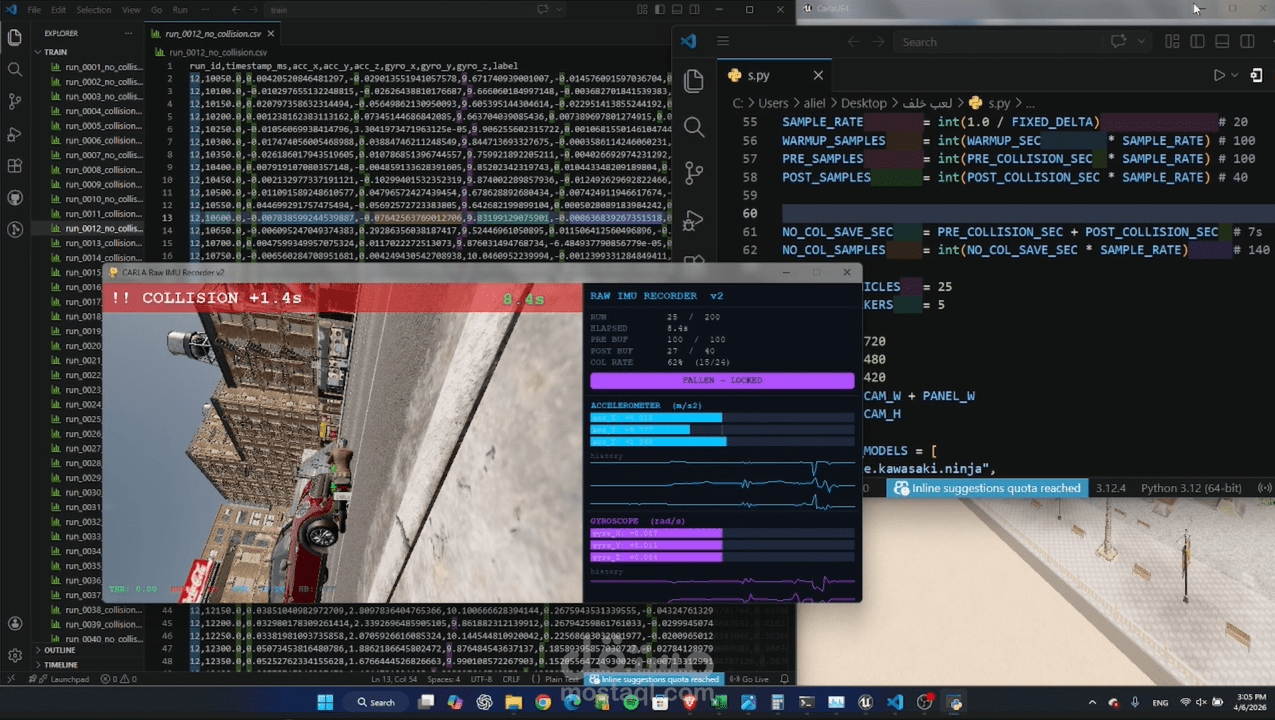
Task: Open View menu
Action: pos(131,9)
